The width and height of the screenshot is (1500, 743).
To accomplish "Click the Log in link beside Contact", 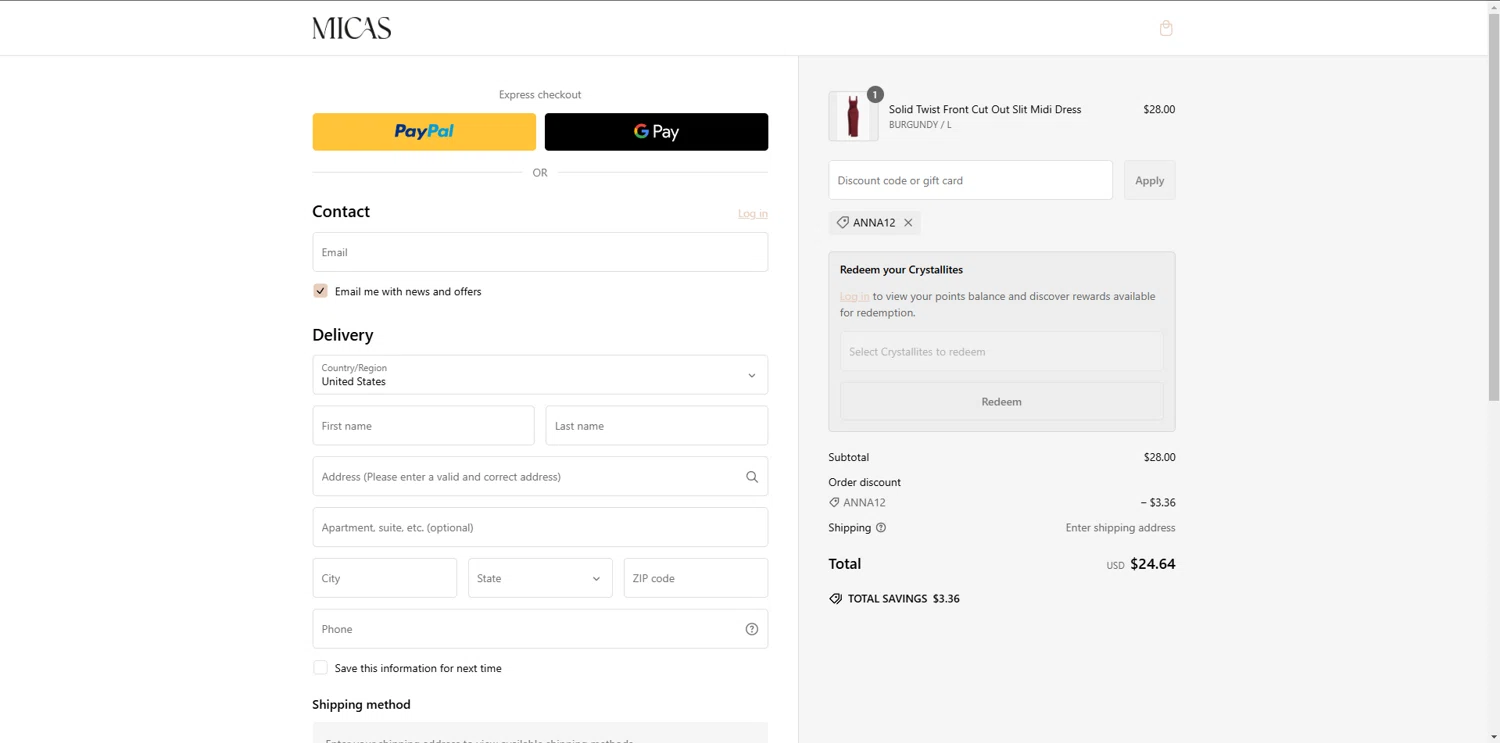I will tap(753, 214).
